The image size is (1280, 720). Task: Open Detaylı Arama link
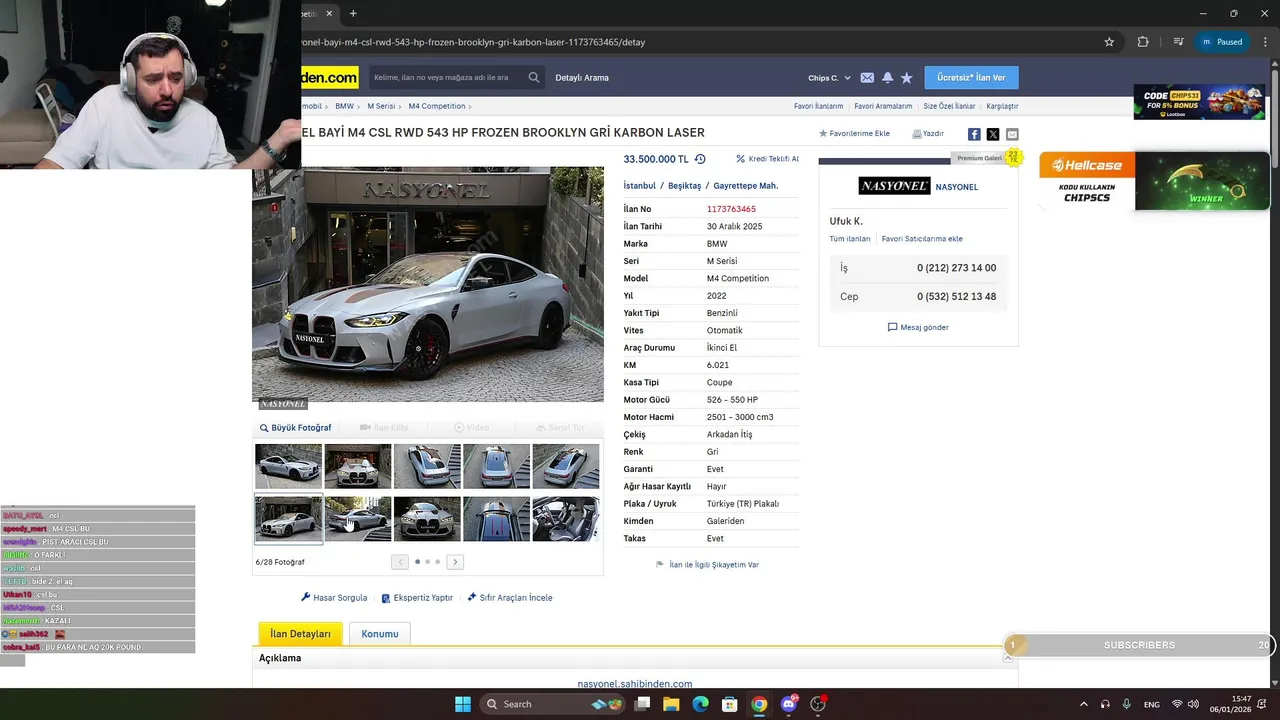coord(582,78)
